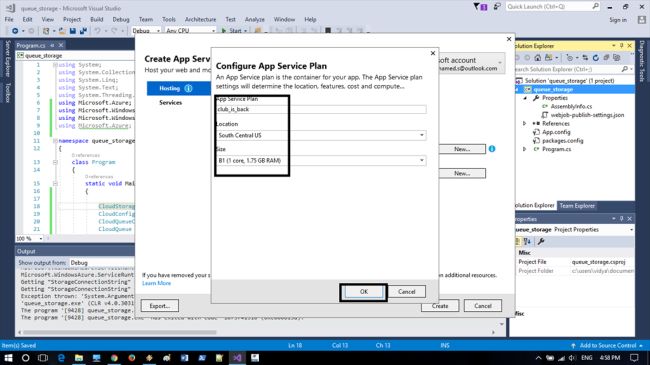Viewport: 650px width, 365px height.
Task: Click the lower New... button
Action: [462, 173]
